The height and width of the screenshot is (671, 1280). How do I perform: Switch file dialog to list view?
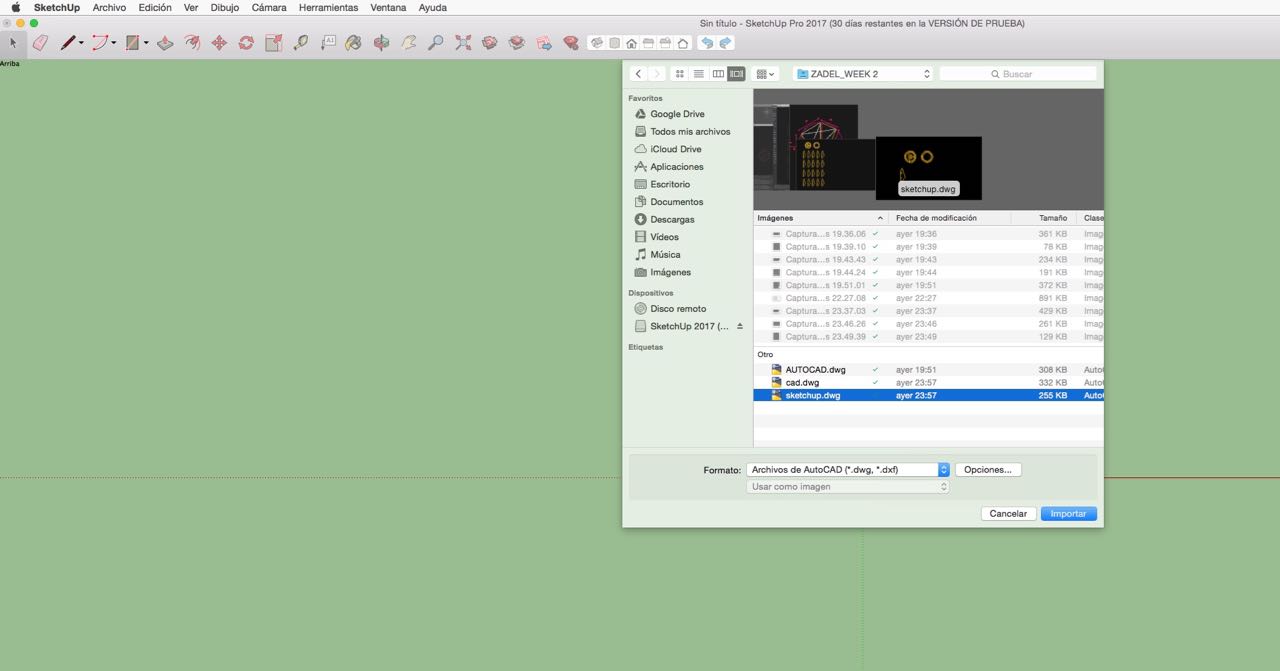699,74
